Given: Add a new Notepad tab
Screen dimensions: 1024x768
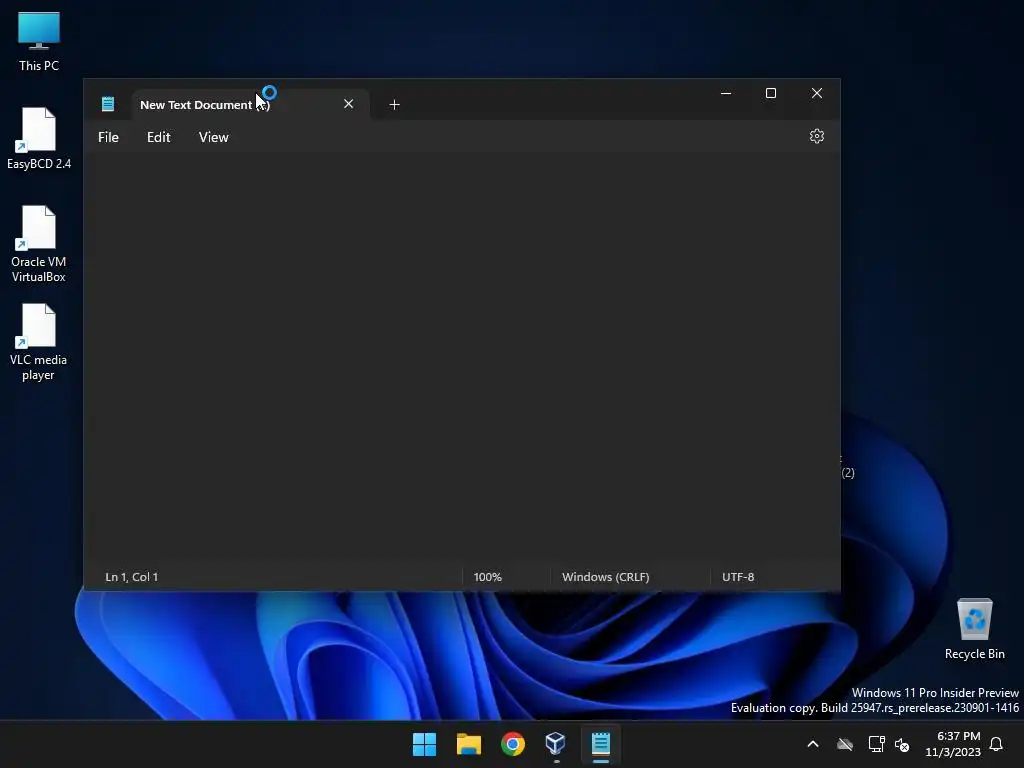Looking at the screenshot, I should click(394, 104).
